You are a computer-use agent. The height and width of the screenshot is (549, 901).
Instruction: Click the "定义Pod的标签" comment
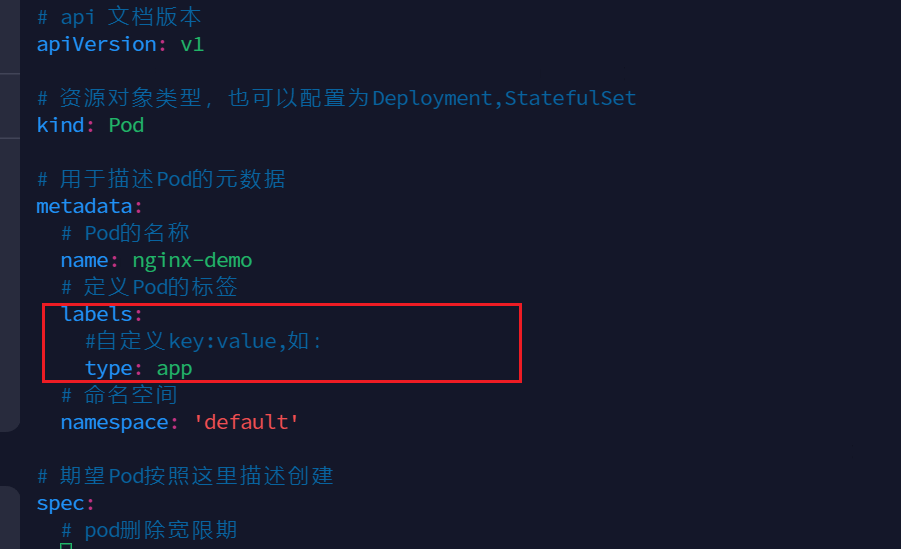click(x=160, y=287)
